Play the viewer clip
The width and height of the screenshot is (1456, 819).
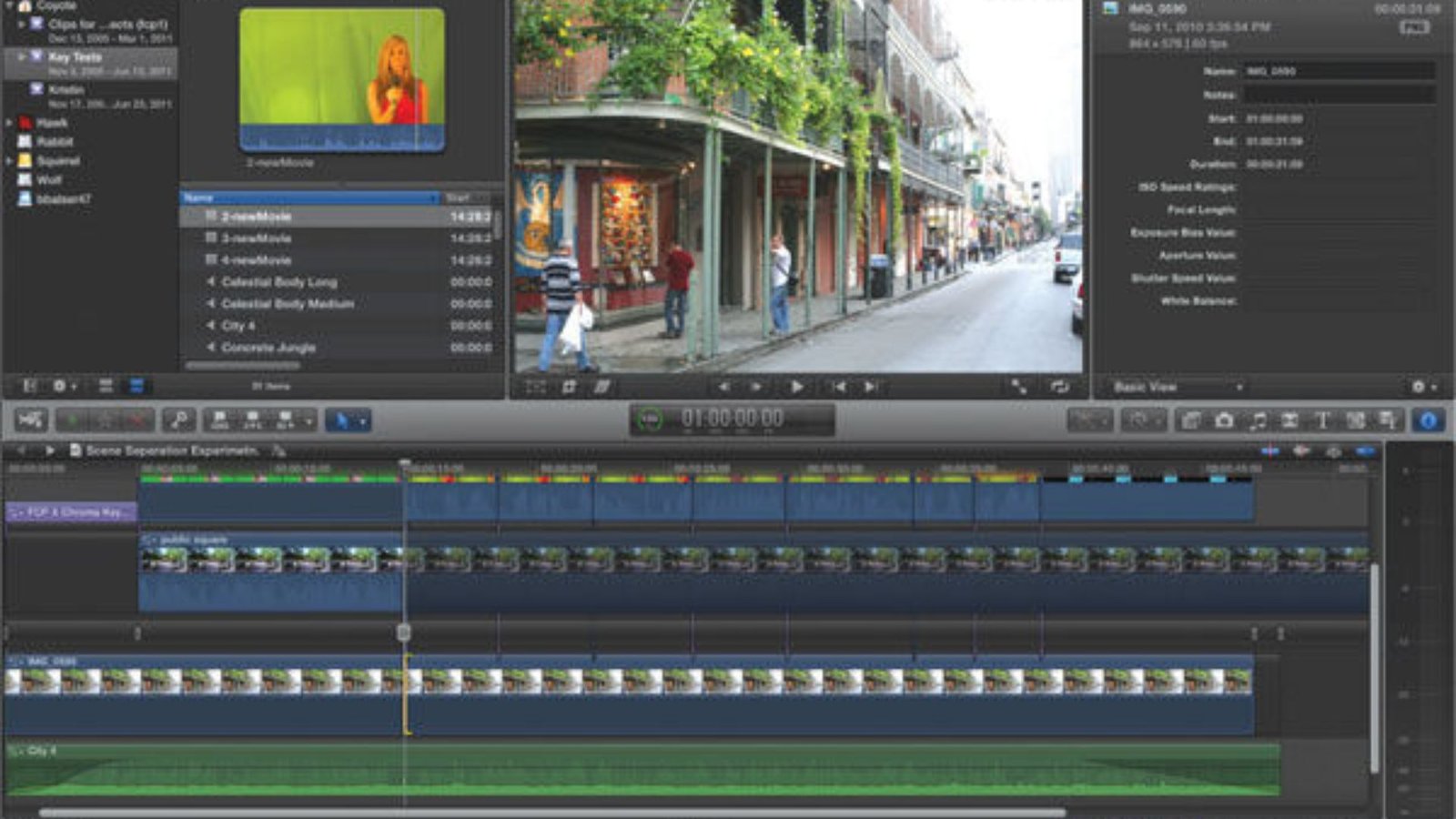(796, 387)
